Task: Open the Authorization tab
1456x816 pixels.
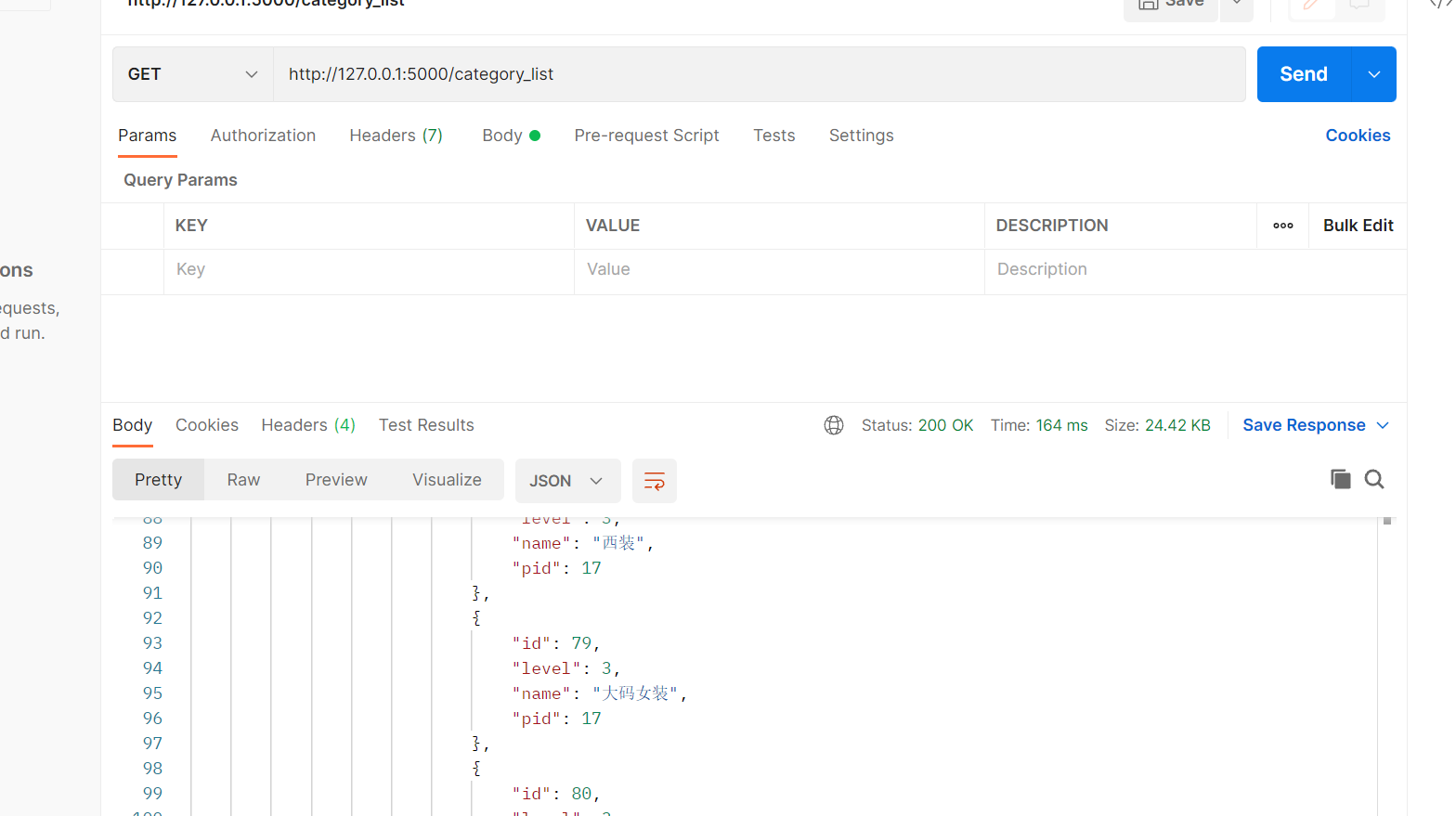Action: [x=263, y=136]
